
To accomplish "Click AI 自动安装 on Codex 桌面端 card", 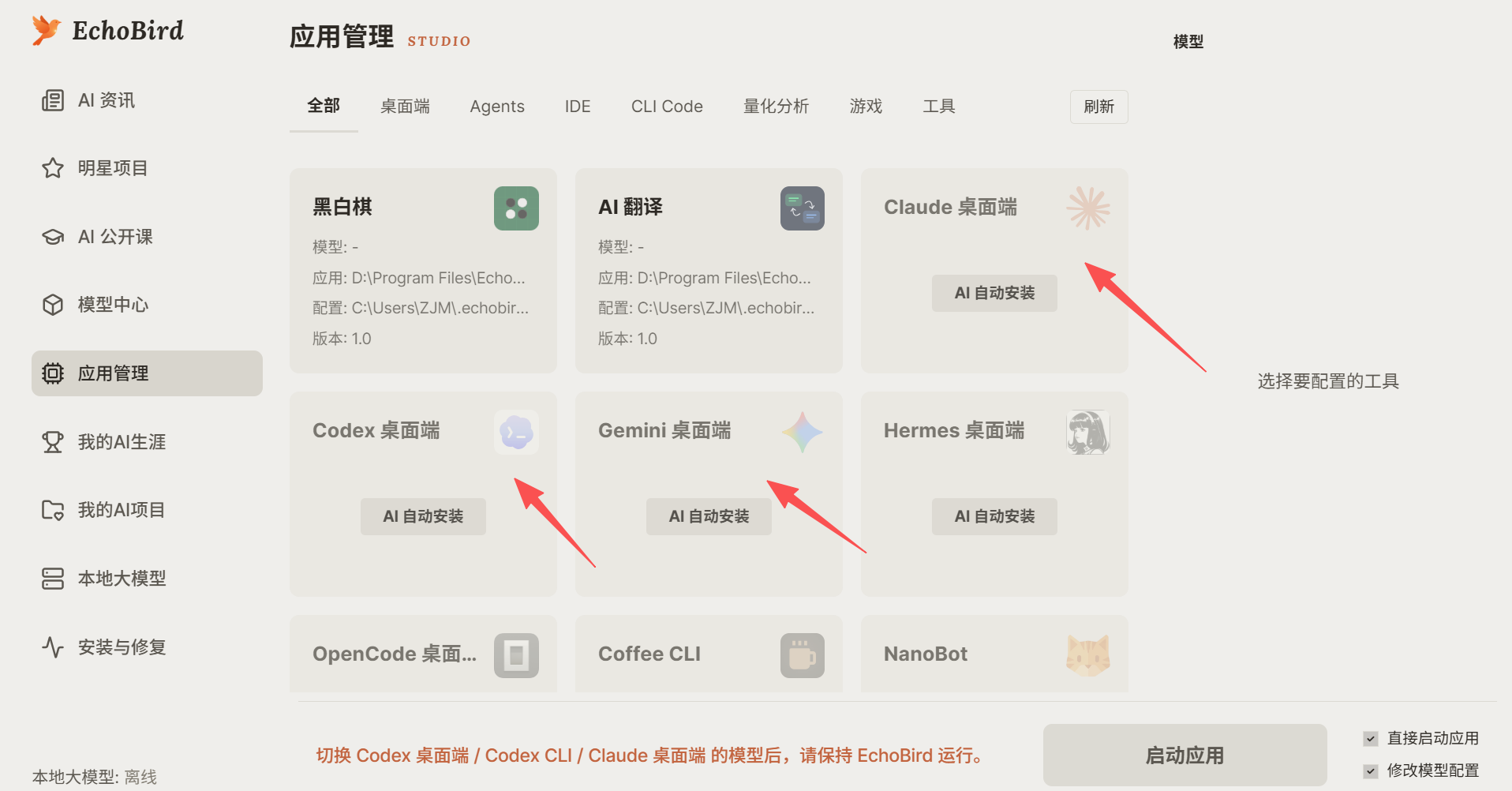I will 423,516.
